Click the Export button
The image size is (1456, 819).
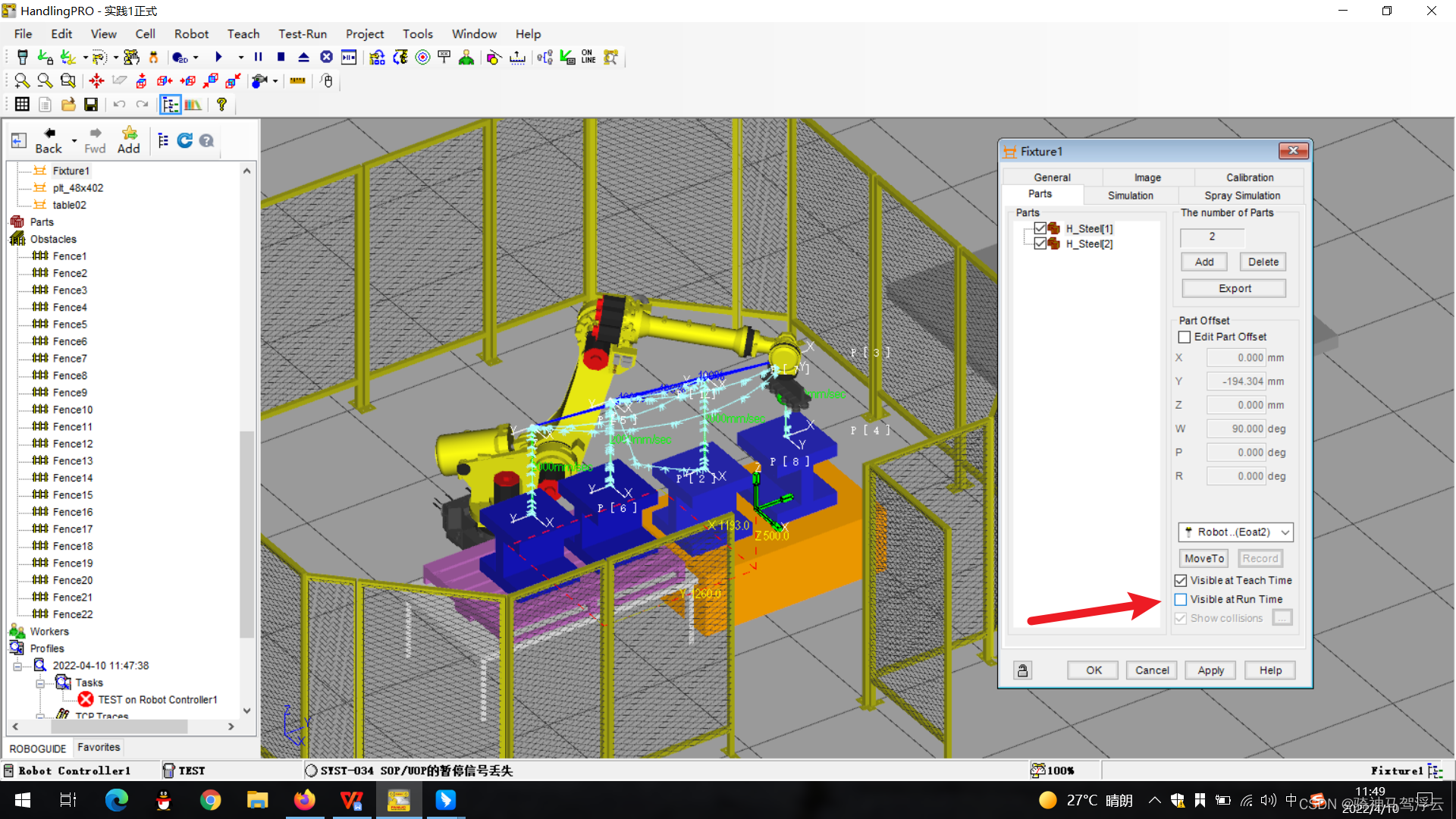click(x=1235, y=289)
